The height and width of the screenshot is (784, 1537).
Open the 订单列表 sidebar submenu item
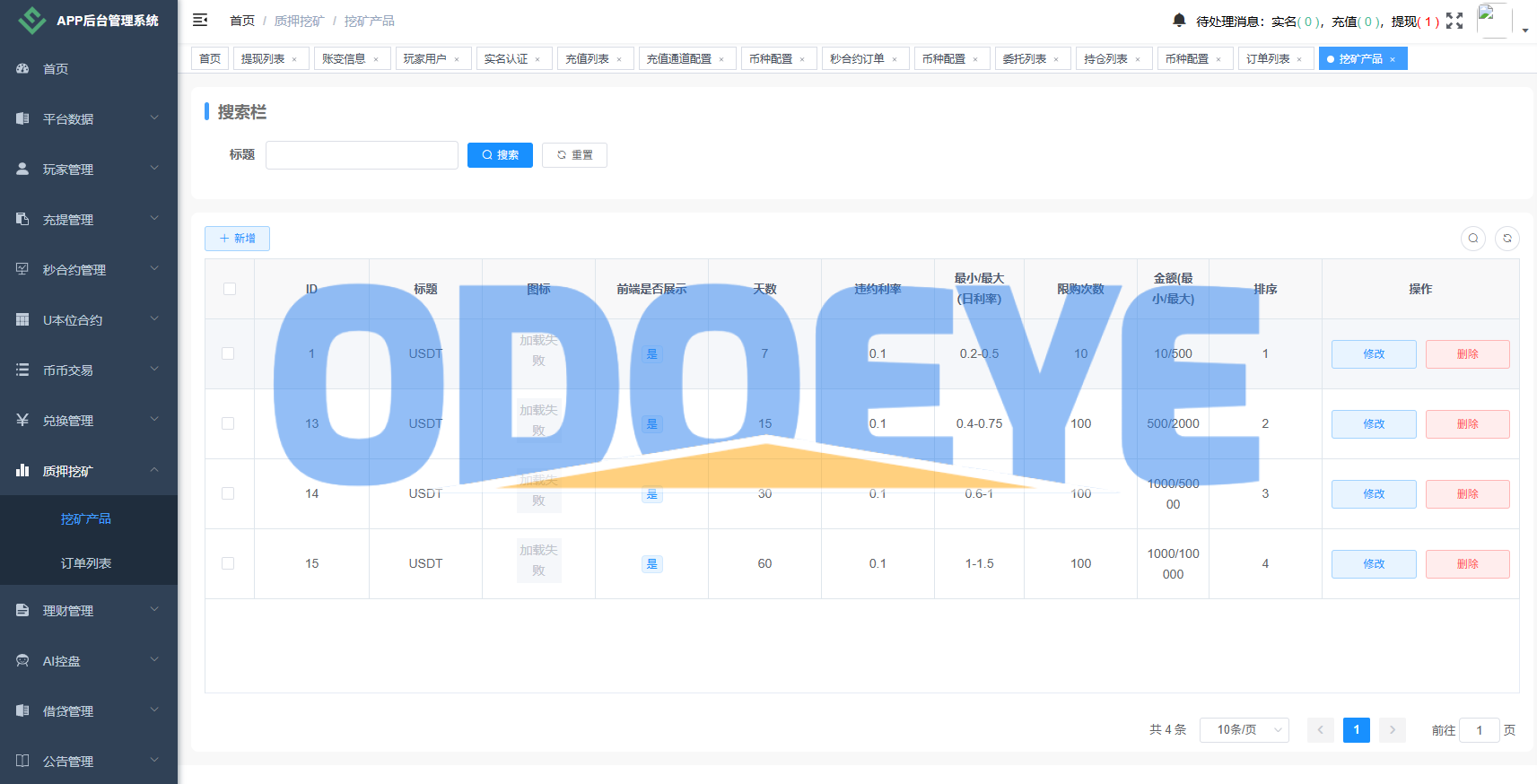coord(89,563)
